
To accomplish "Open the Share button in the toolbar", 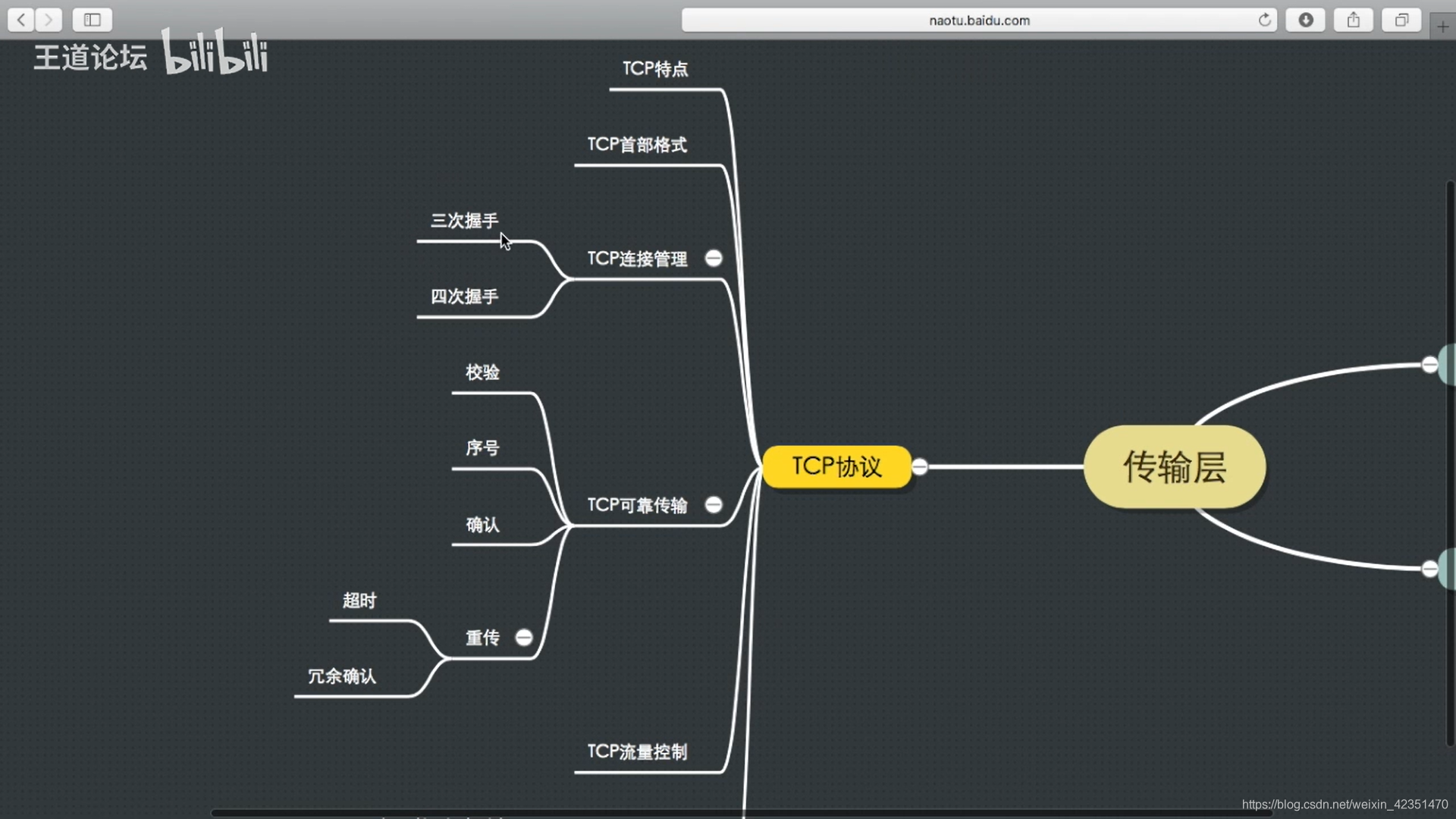I will pos(1354,20).
